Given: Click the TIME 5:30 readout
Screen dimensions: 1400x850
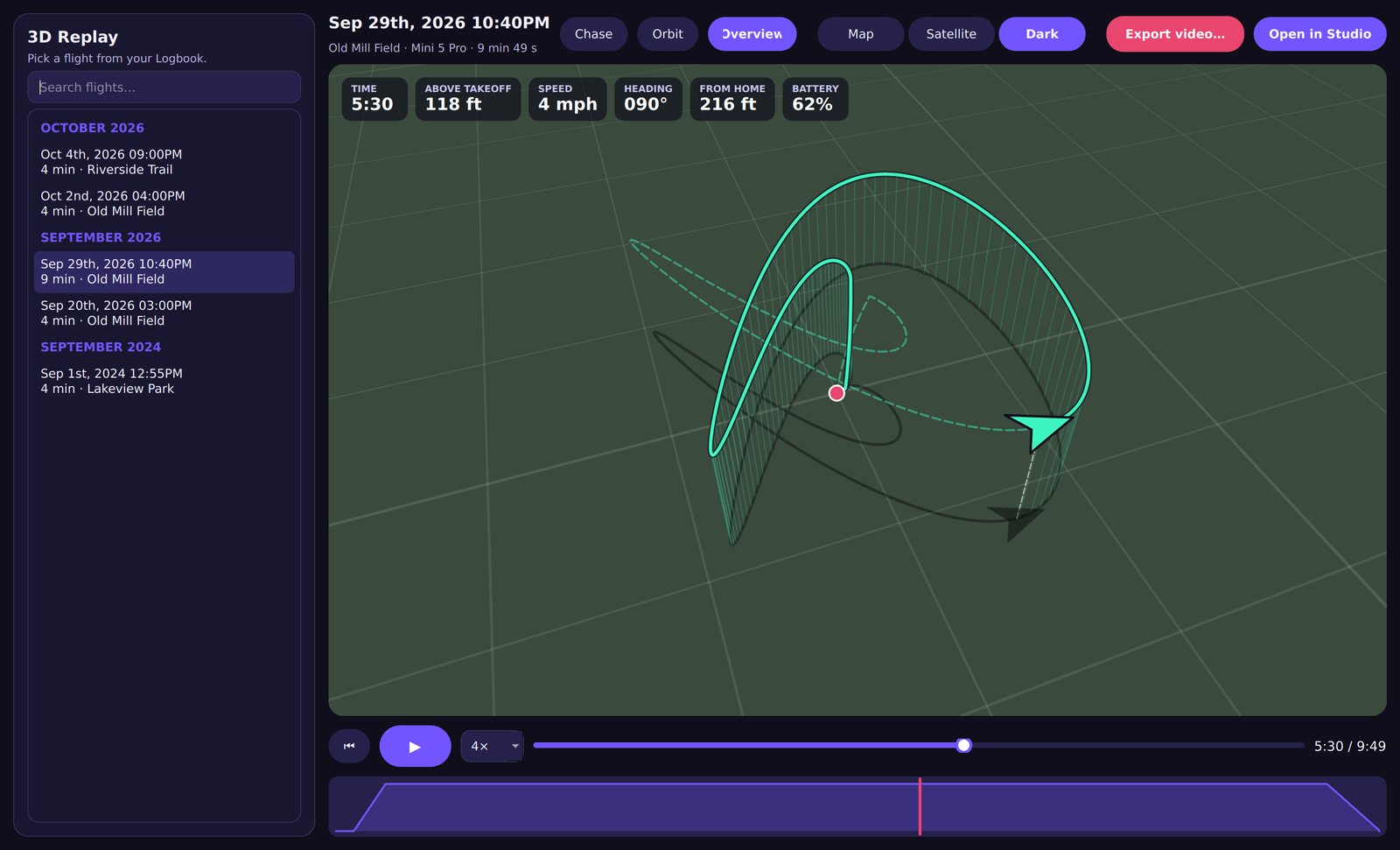Looking at the screenshot, I should click(x=374, y=99).
